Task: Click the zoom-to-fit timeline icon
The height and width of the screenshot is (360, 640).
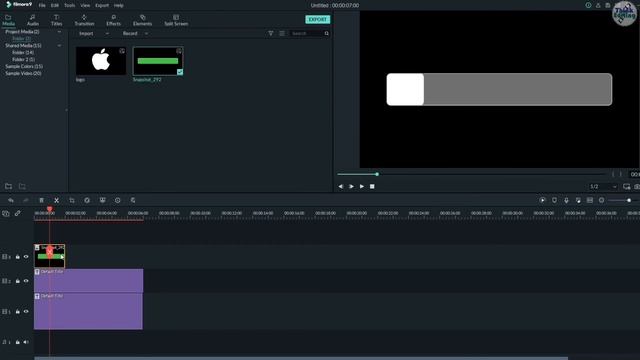Action: [590, 200]
